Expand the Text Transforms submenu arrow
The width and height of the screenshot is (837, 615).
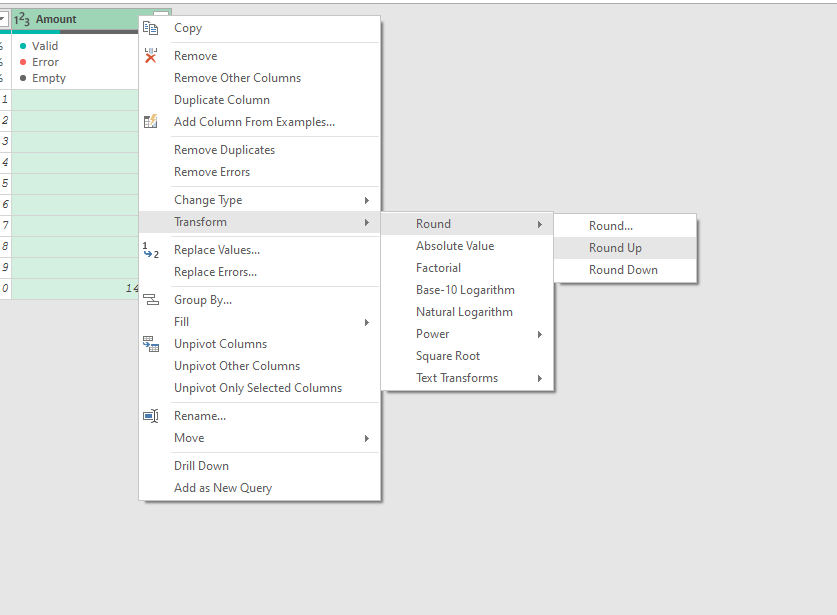[540, 378]
